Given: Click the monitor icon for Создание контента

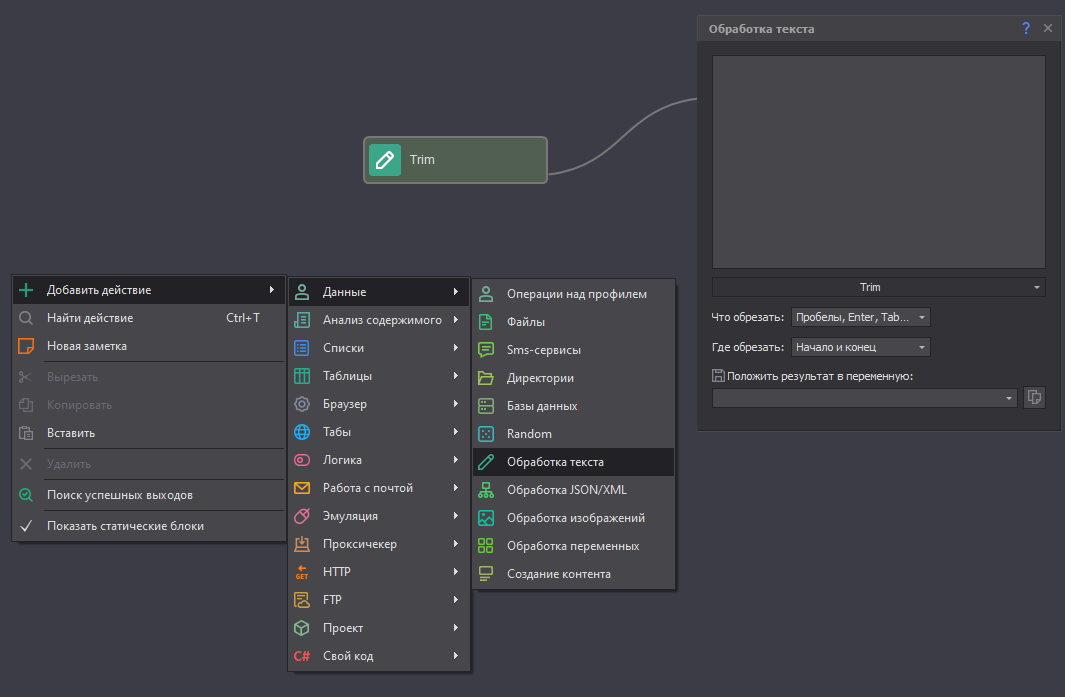Looking at the screenshot, I should click(486, 574).
